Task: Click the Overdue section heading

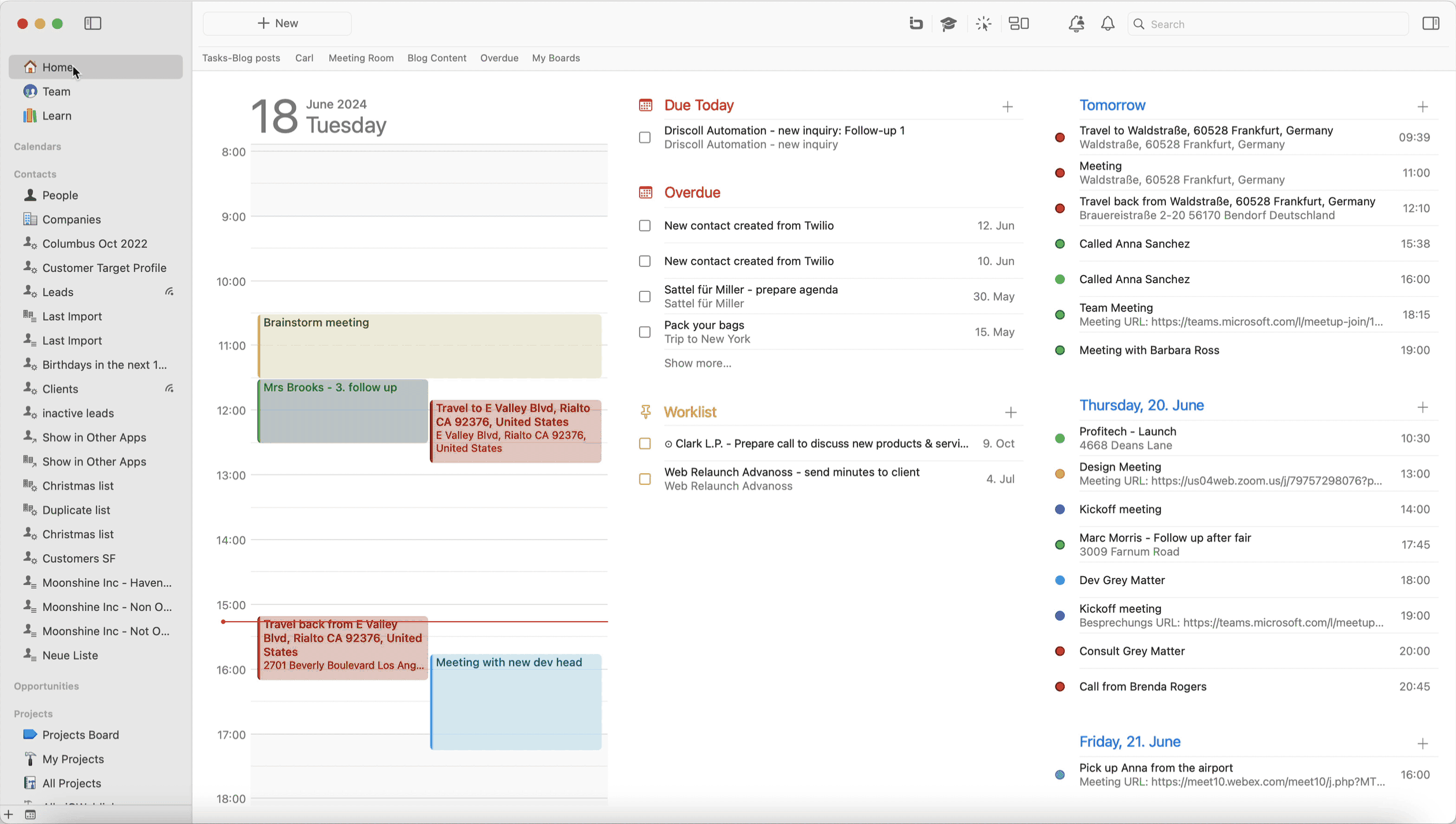Action: pyautogui.click(x=692, y=192)
